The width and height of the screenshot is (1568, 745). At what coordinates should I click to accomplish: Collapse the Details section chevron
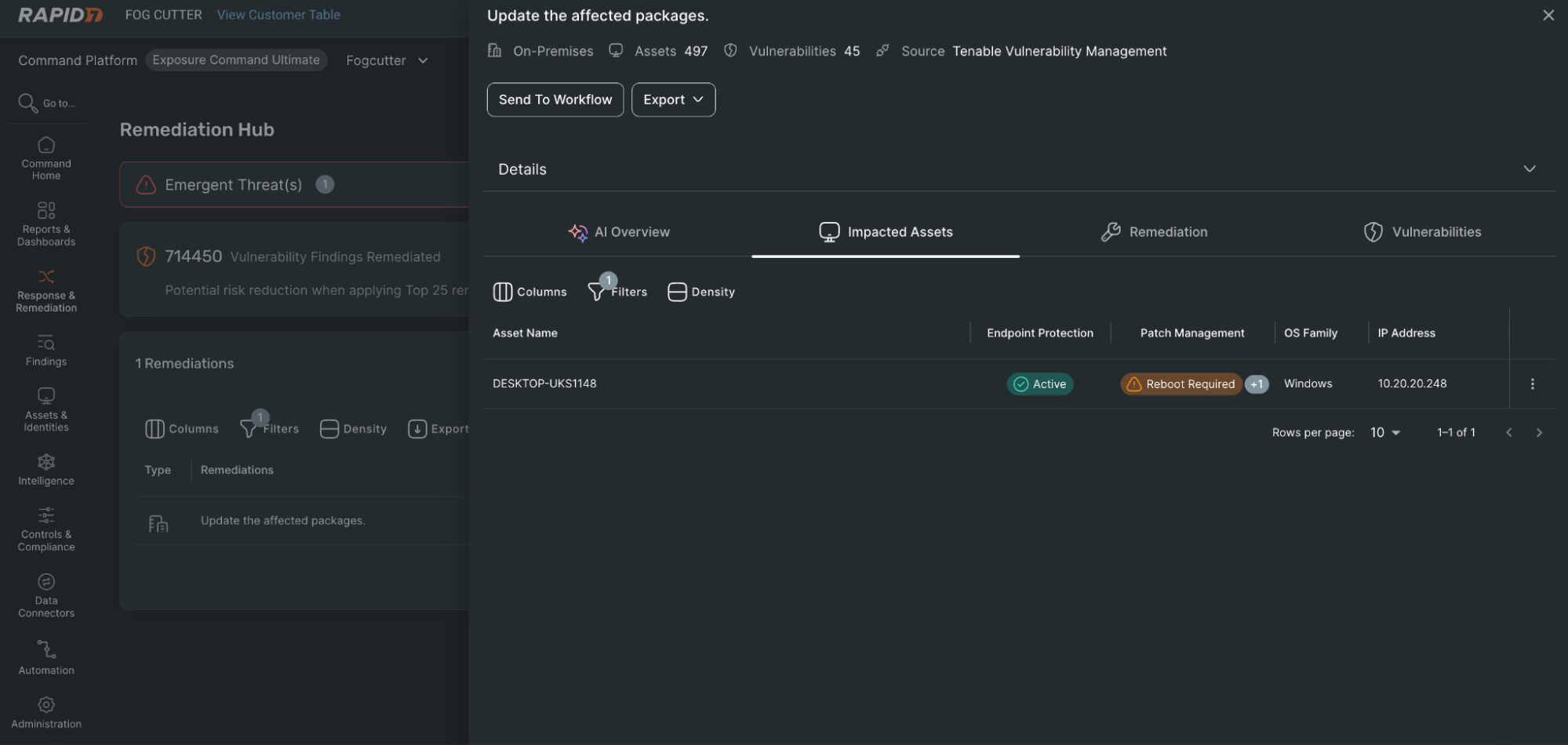pyautogui.click(x=1530, y=169)
